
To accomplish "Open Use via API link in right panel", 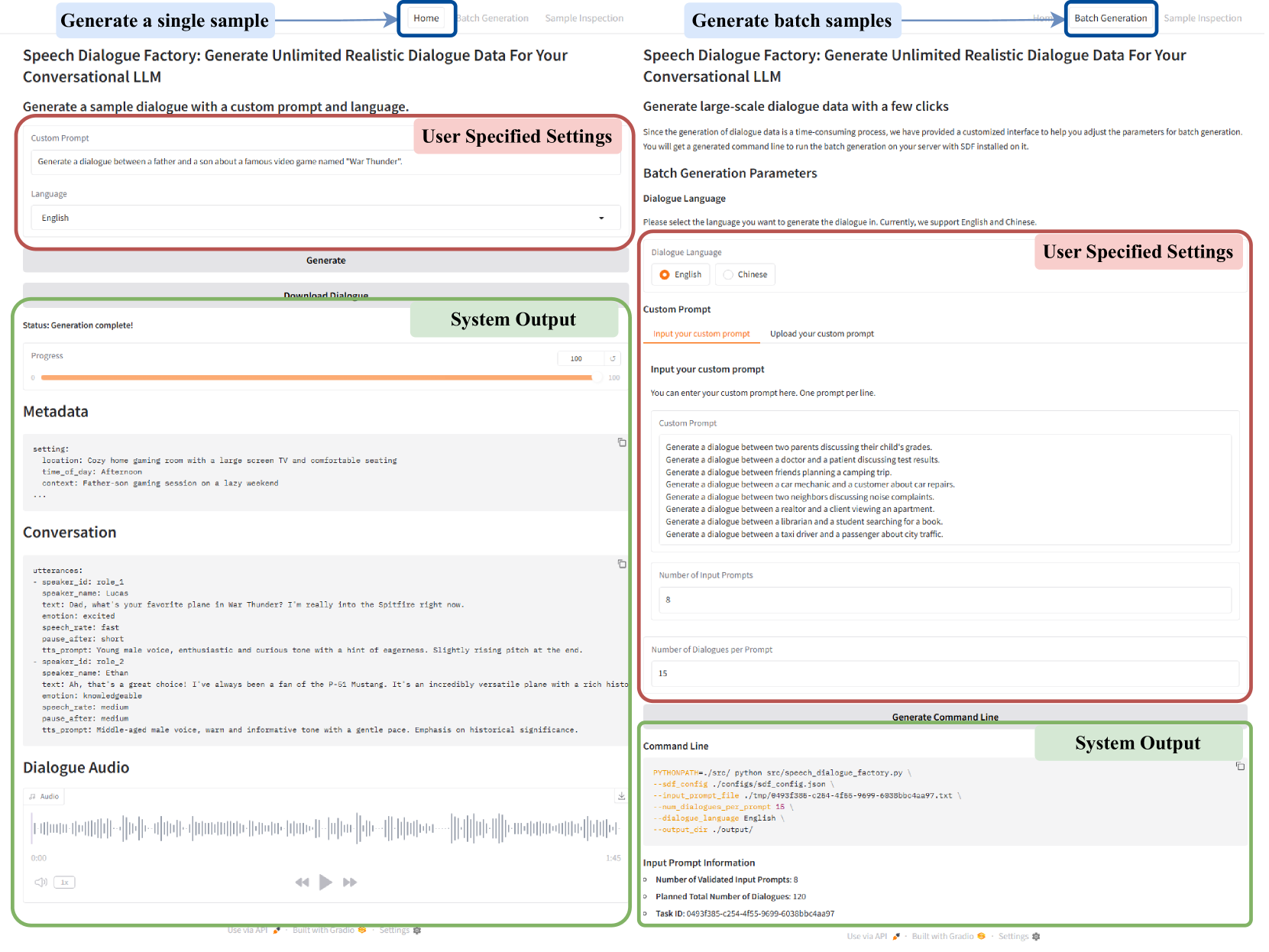I will coord(873,937).
